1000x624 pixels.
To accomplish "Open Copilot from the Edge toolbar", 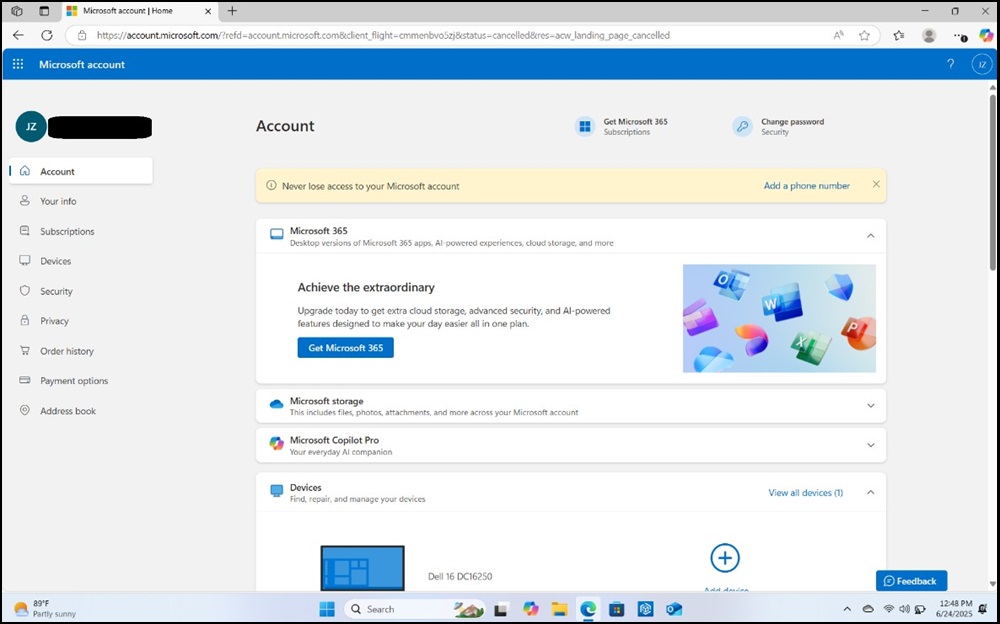I will point(985,34).
